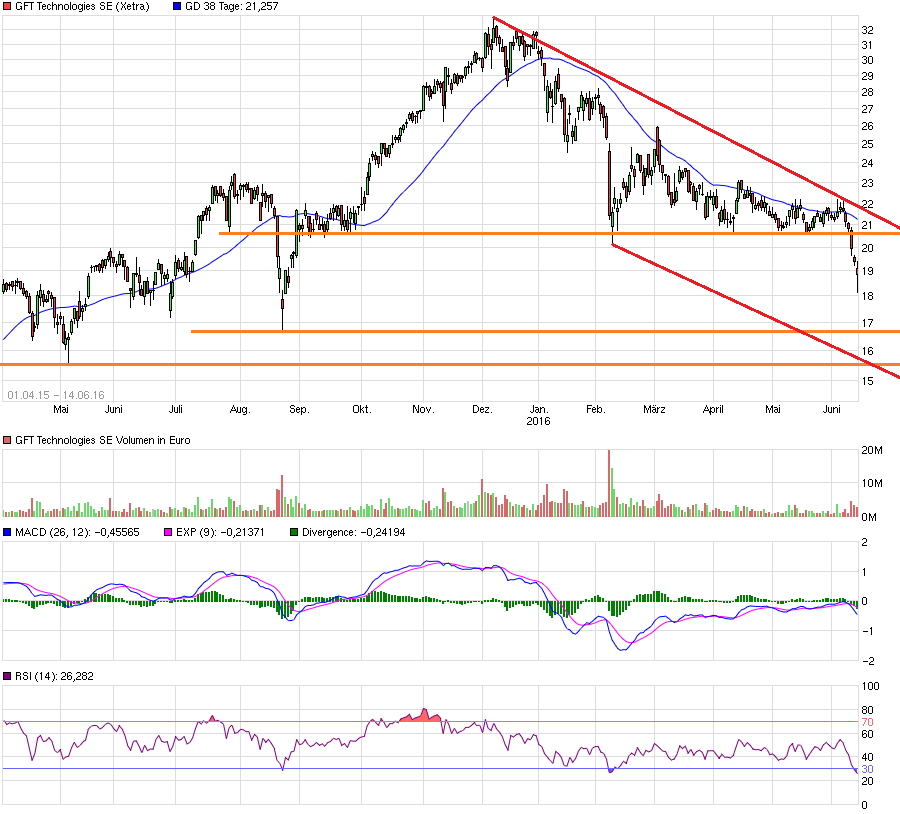
Task: Click the 'Jan. 2016' x-axis label
Action: [538, 415]
